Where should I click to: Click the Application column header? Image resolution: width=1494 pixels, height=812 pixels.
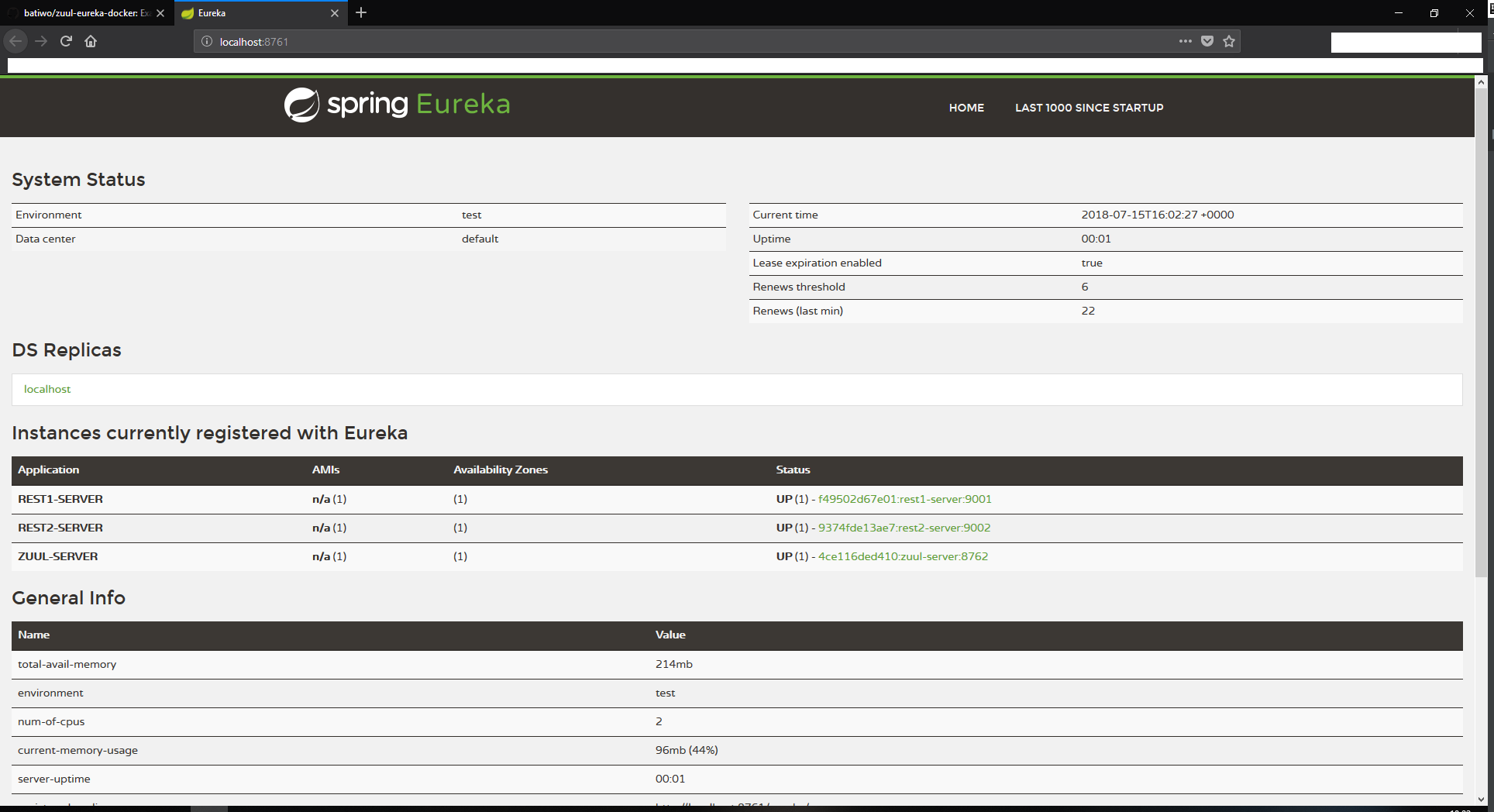coord(48,470)
